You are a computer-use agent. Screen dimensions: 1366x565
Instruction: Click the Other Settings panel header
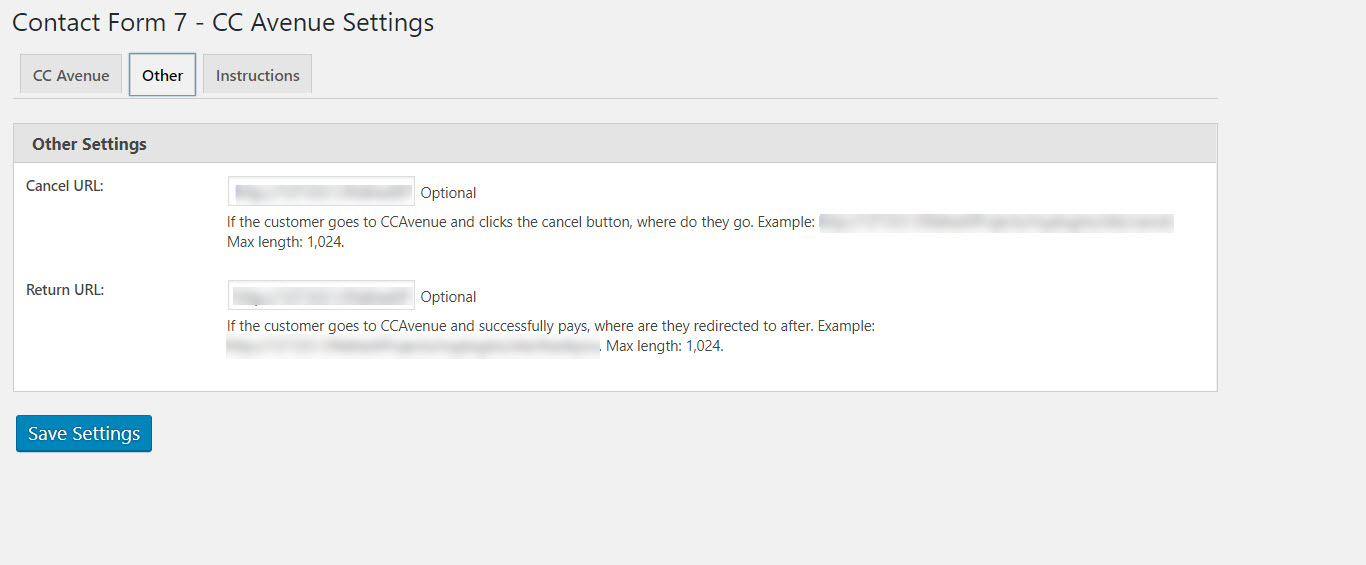coord(89,144)
